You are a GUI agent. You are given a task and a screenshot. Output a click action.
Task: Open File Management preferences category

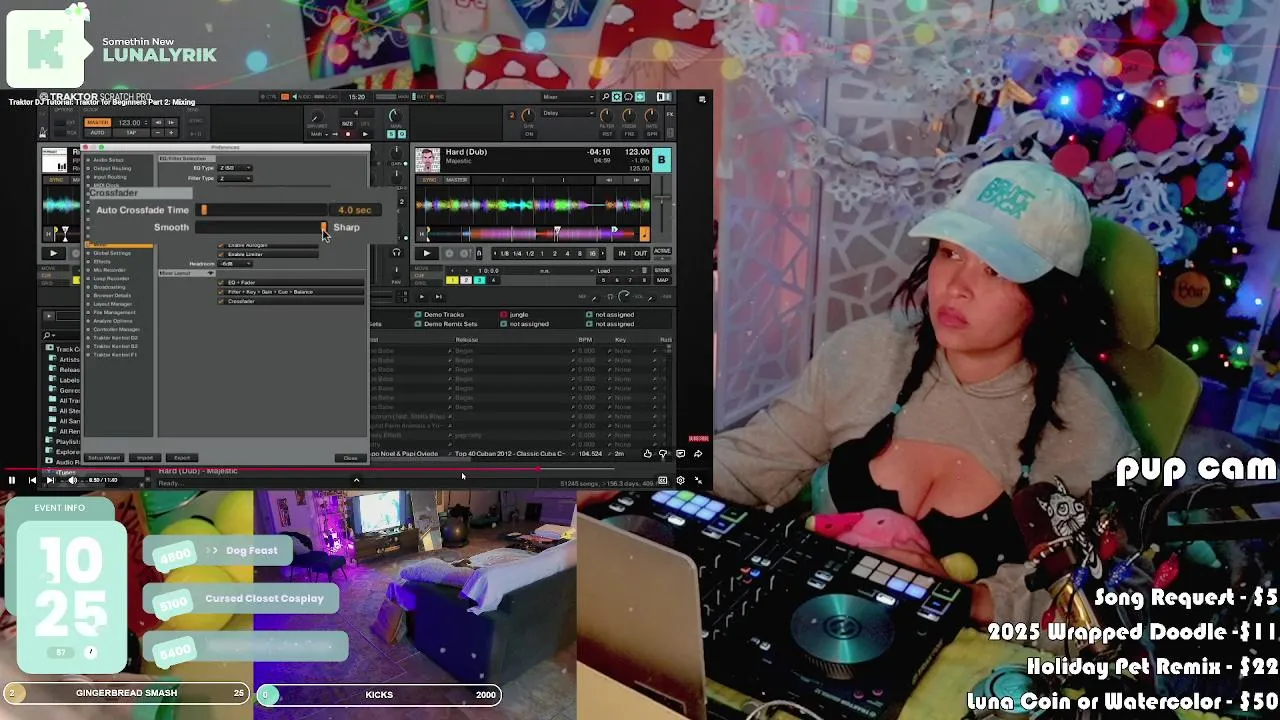(x=113, y=312)
